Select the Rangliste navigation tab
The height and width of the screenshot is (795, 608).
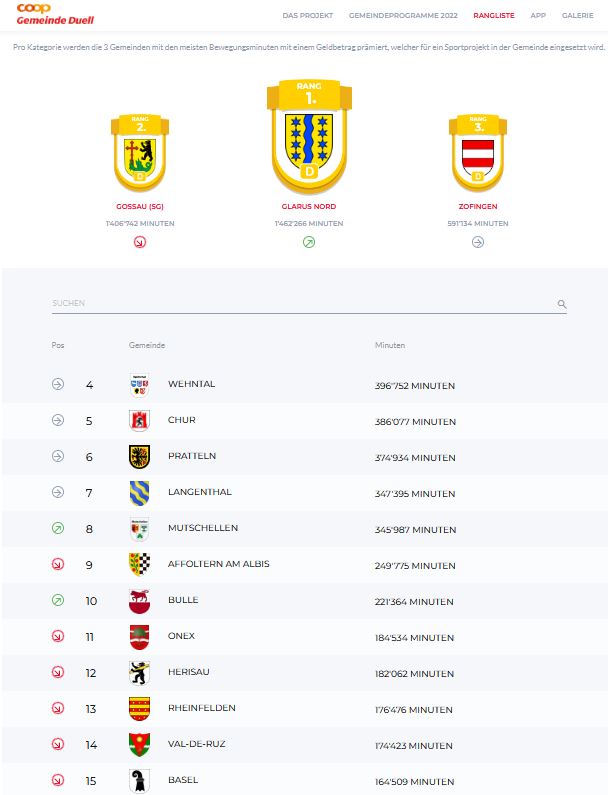click(494, 16)
